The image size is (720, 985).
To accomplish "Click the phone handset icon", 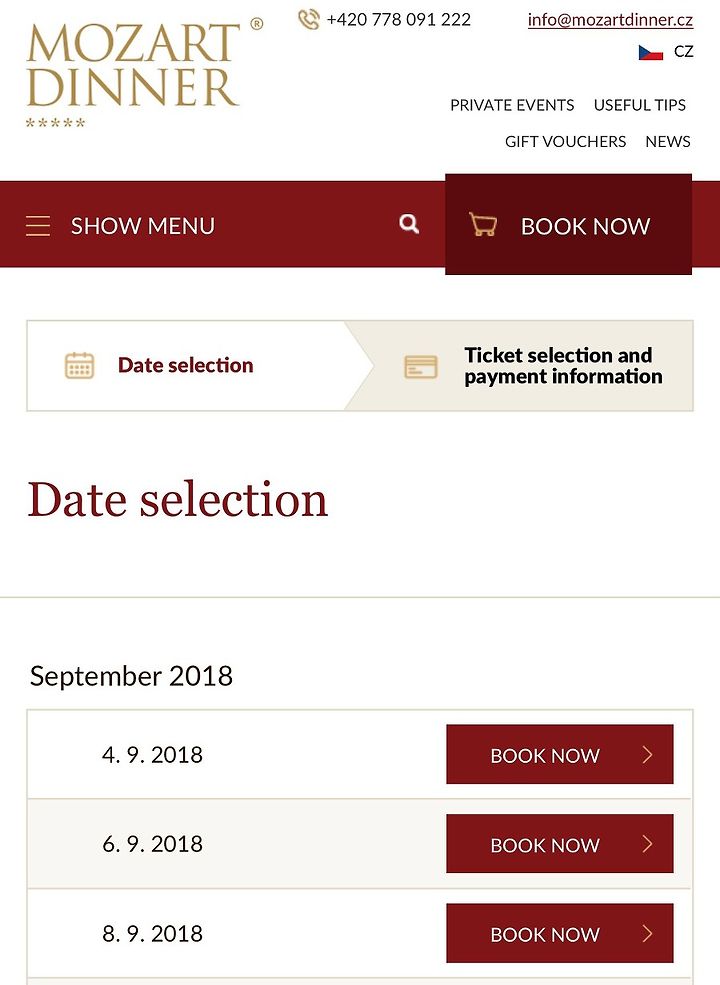I will pyautogui.click(x=308, y=19).
